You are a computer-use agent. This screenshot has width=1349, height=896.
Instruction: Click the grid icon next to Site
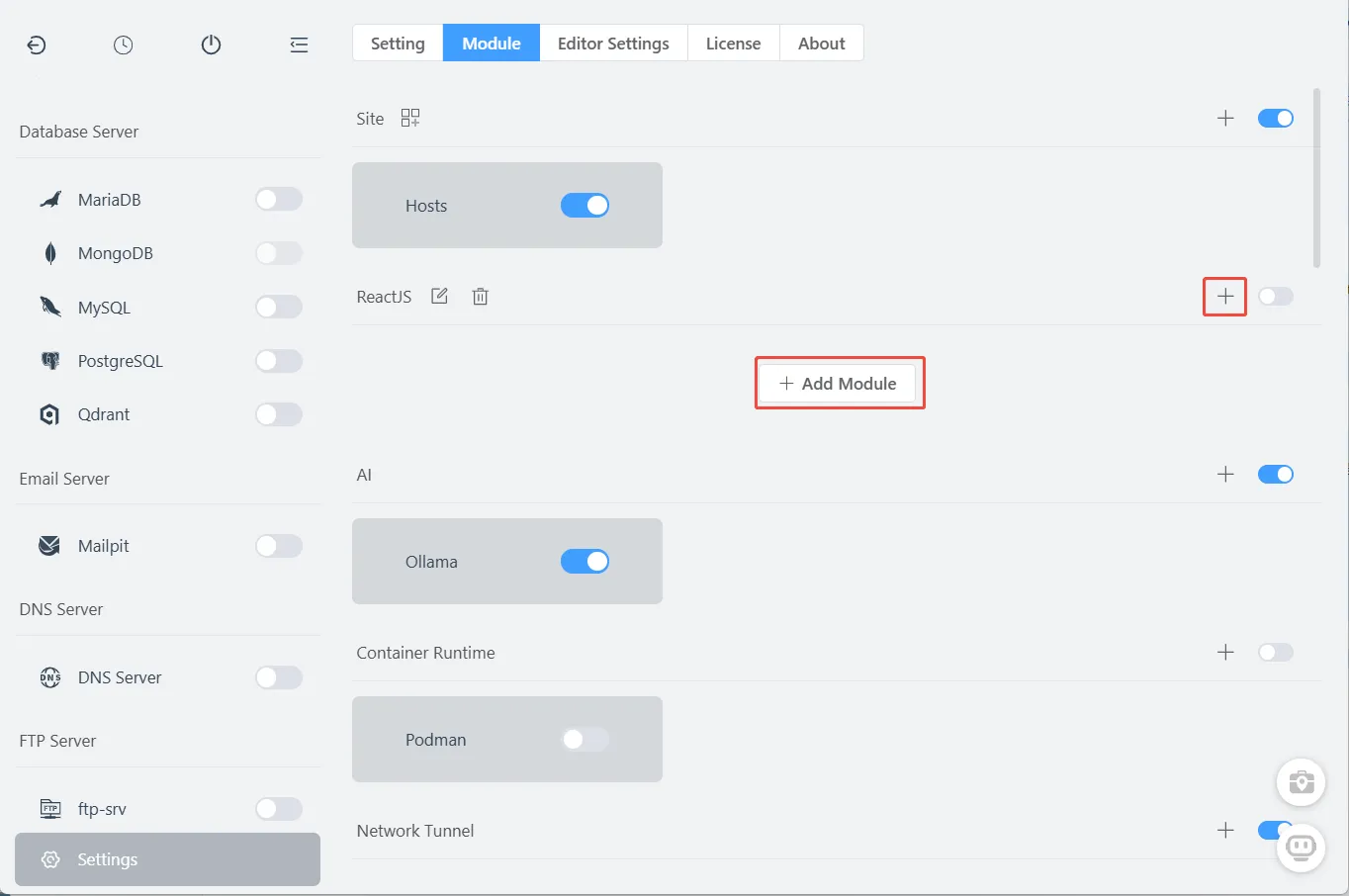point(410,119)
